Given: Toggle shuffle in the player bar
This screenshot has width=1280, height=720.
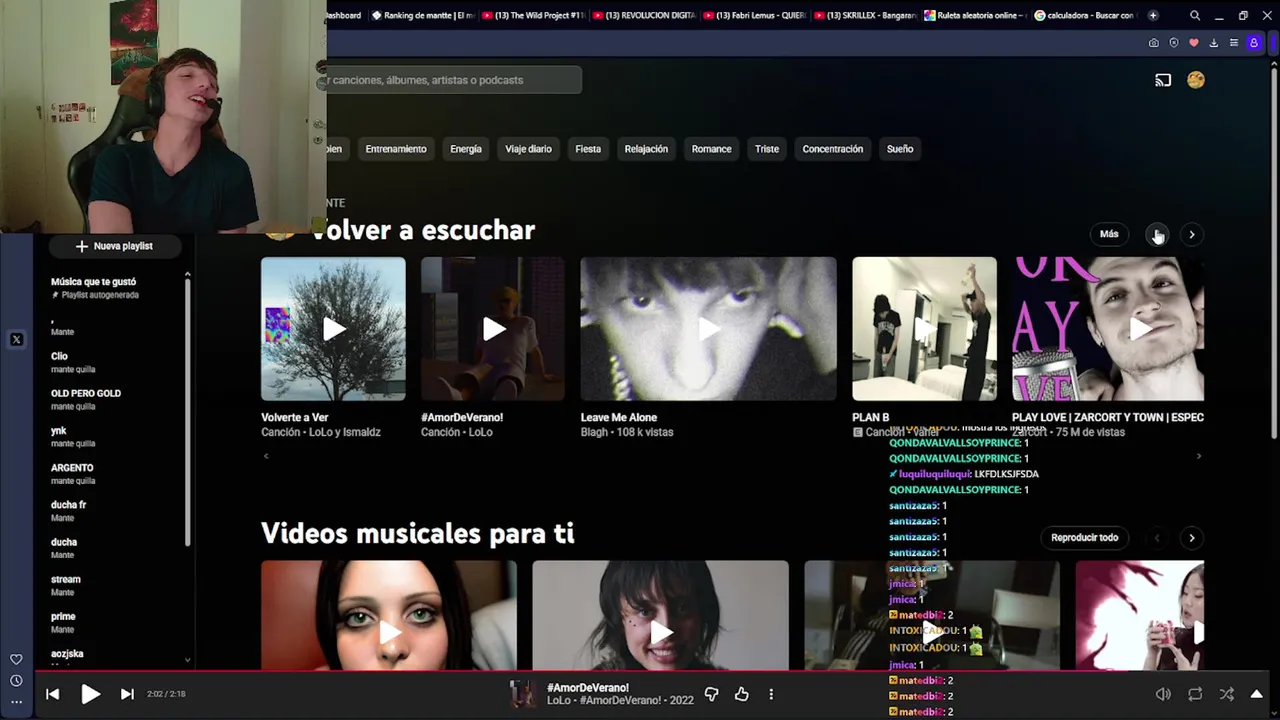Looking at the screenshot, I should point(1227,694).
